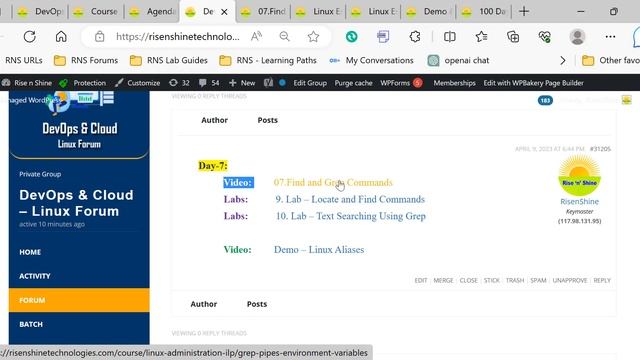Switch to the 100 Da tab

click(484, 11)
